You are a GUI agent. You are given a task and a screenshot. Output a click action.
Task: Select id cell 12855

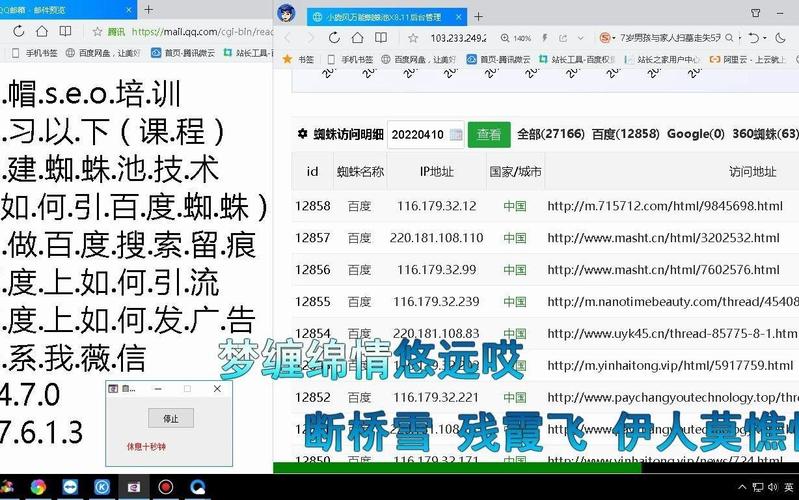312,301
